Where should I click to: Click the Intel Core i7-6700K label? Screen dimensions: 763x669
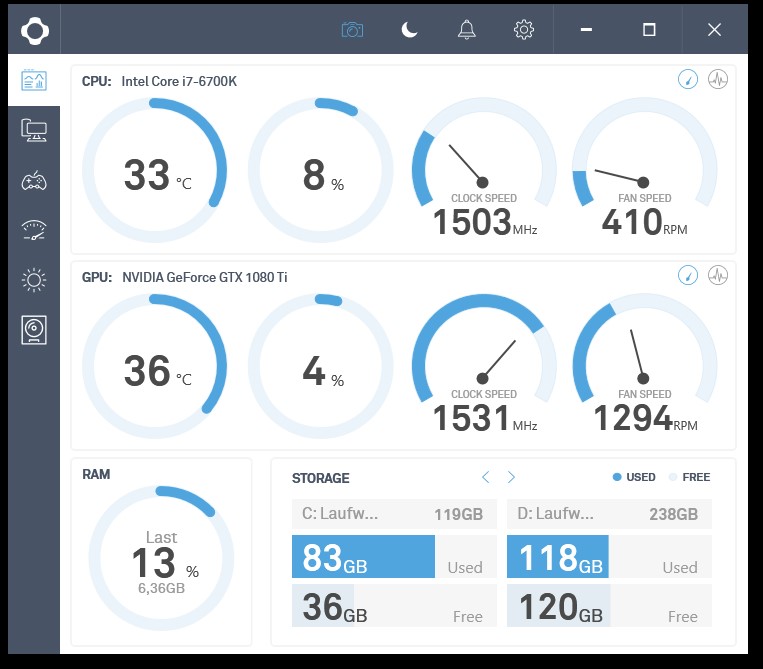click(x=179, y=81)
